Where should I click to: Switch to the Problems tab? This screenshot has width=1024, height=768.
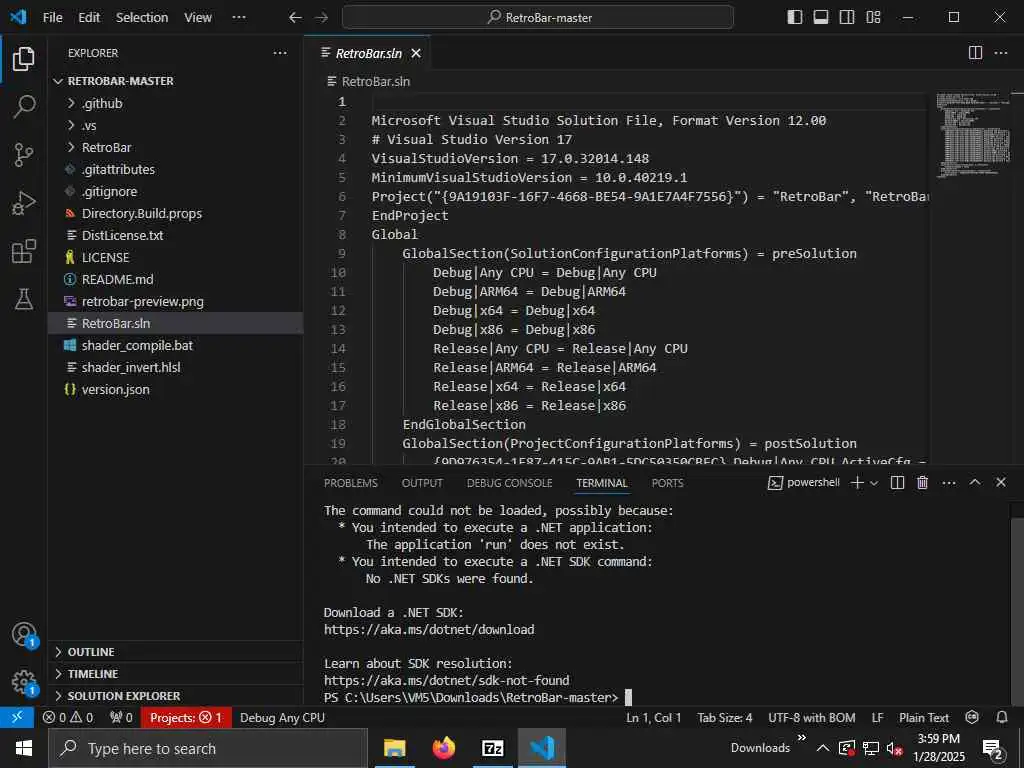tap(351, 483)
